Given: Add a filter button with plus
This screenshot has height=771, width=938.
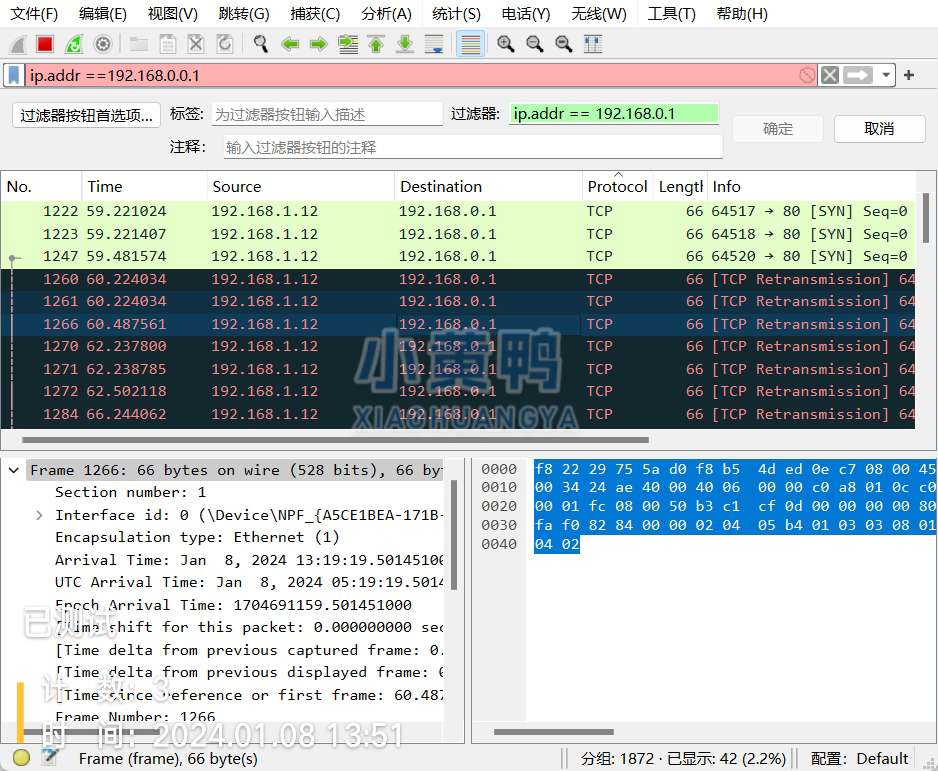Looking at the screenshot, I should 909,75.
